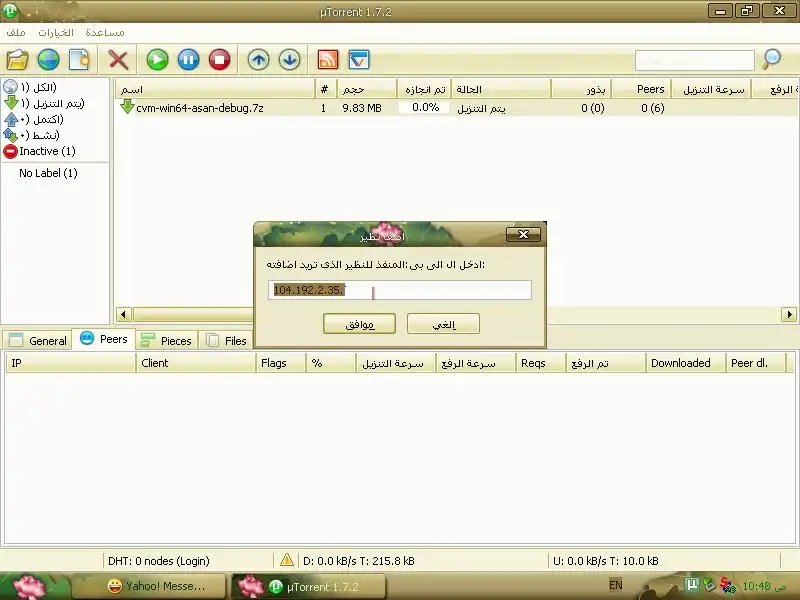Sort by the # column header
The image size is (800, 600).
[324, 89]
